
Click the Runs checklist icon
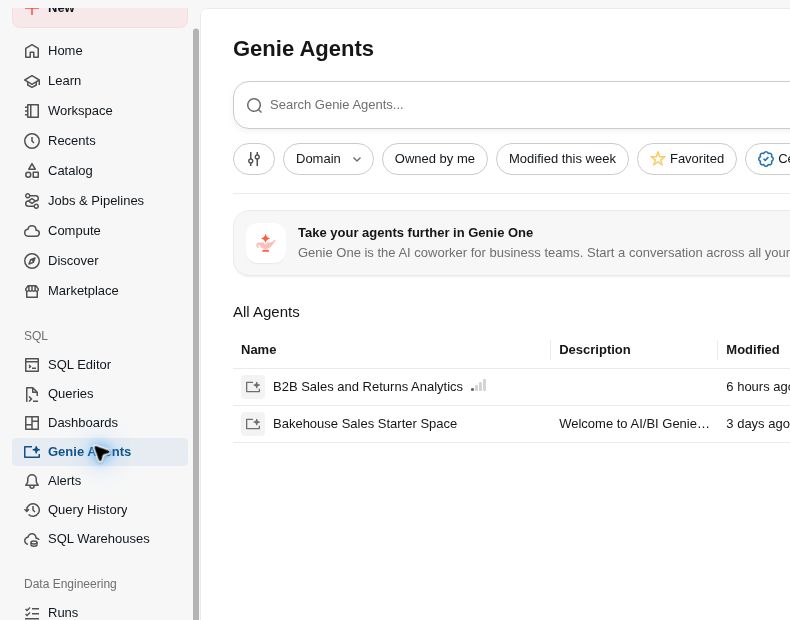32,613
